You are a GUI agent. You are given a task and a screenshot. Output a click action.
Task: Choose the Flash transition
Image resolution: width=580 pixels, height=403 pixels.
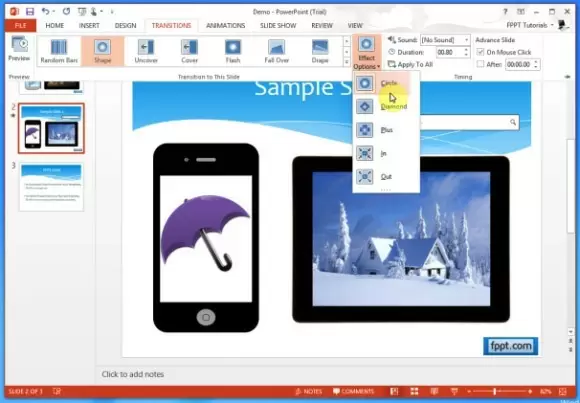tap(233, 51)
